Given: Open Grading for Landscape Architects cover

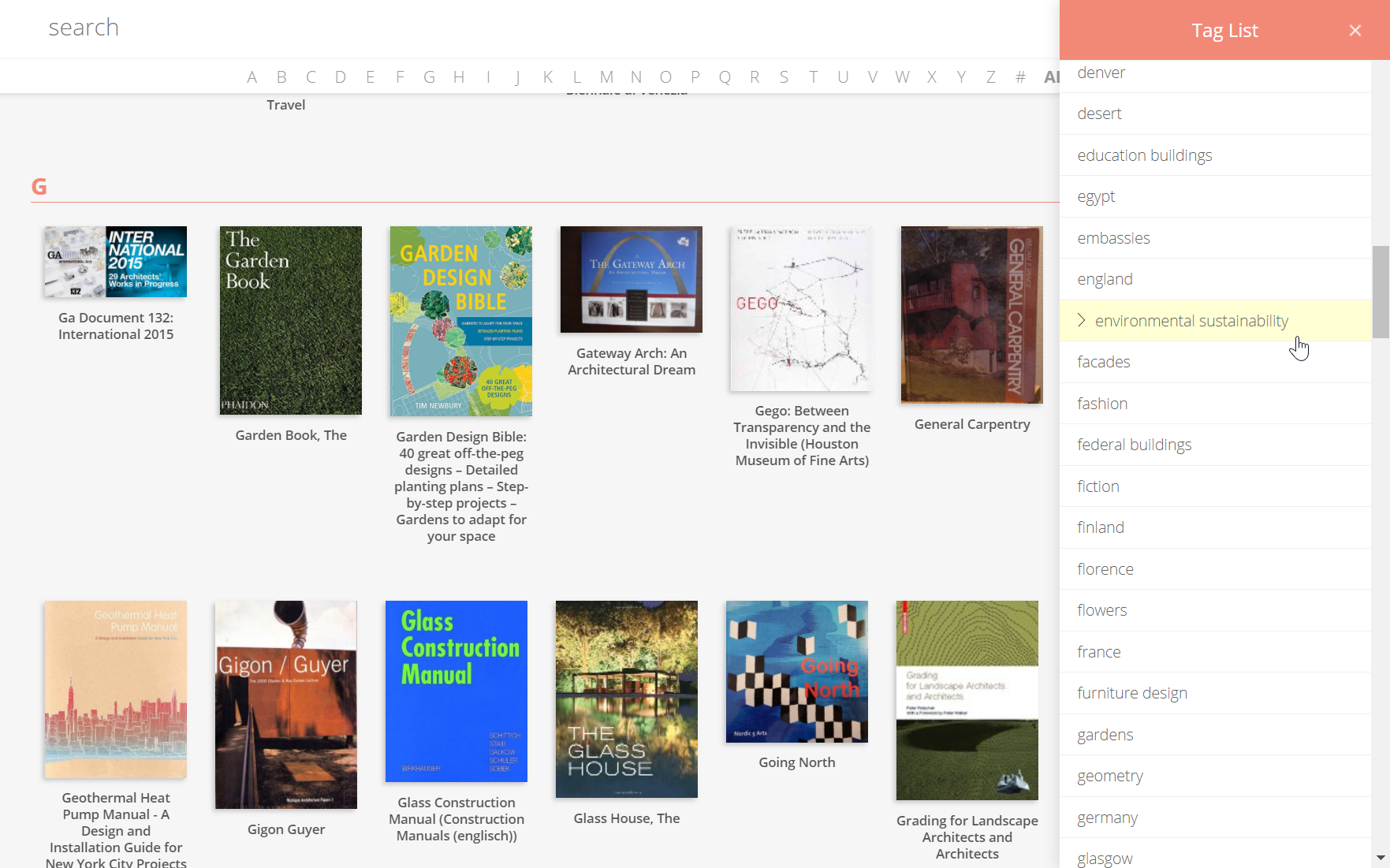Looking at the screenshot, I should click(x=967, y=700).
